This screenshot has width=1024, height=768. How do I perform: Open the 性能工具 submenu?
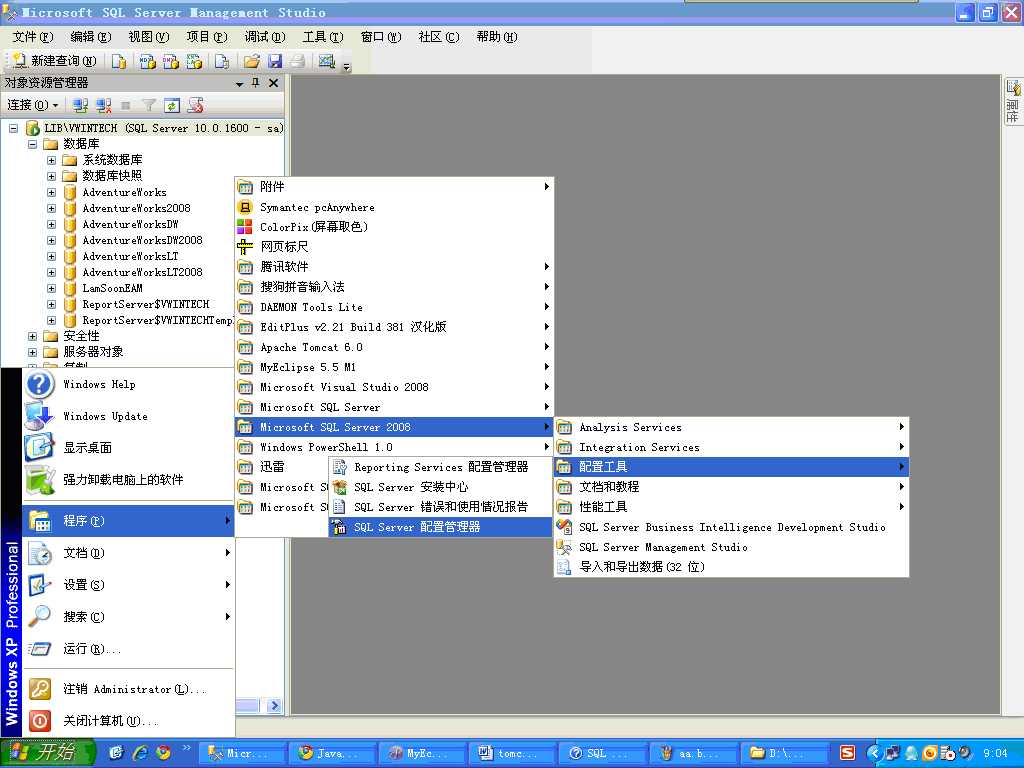[731, 507]
